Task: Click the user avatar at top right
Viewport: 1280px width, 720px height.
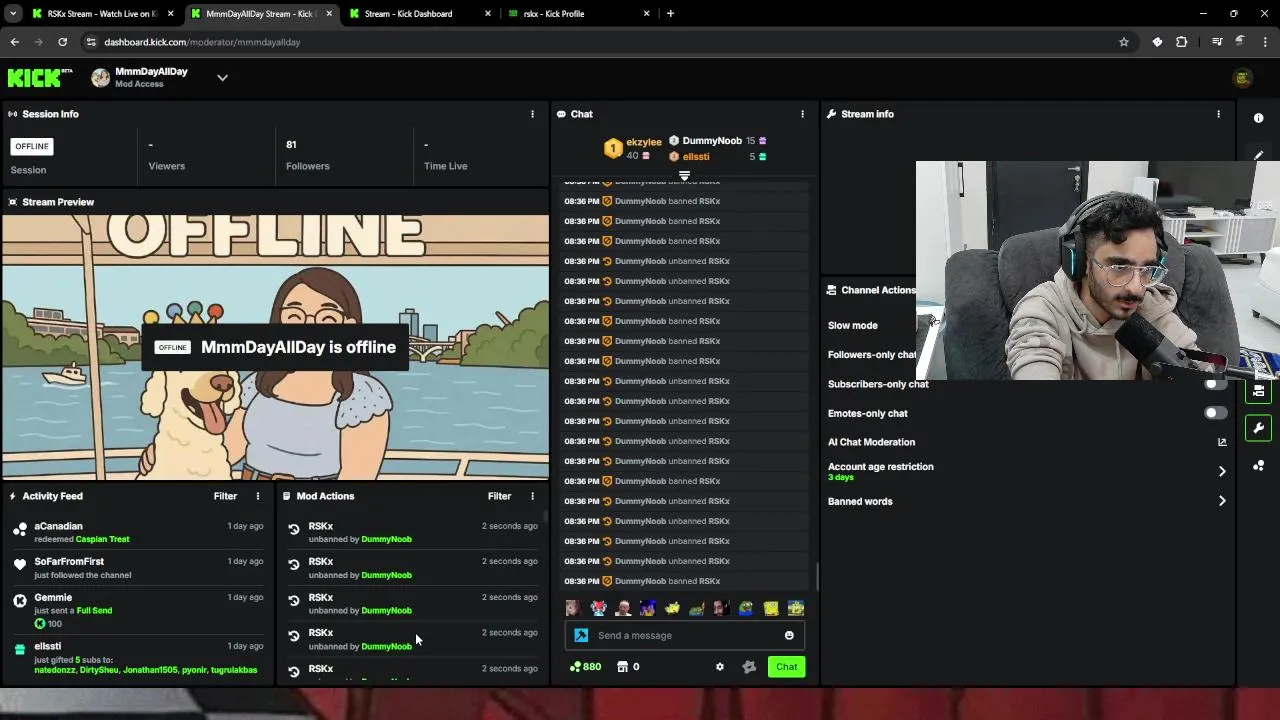Action: pyautogui.click(x=1243, y=78)
